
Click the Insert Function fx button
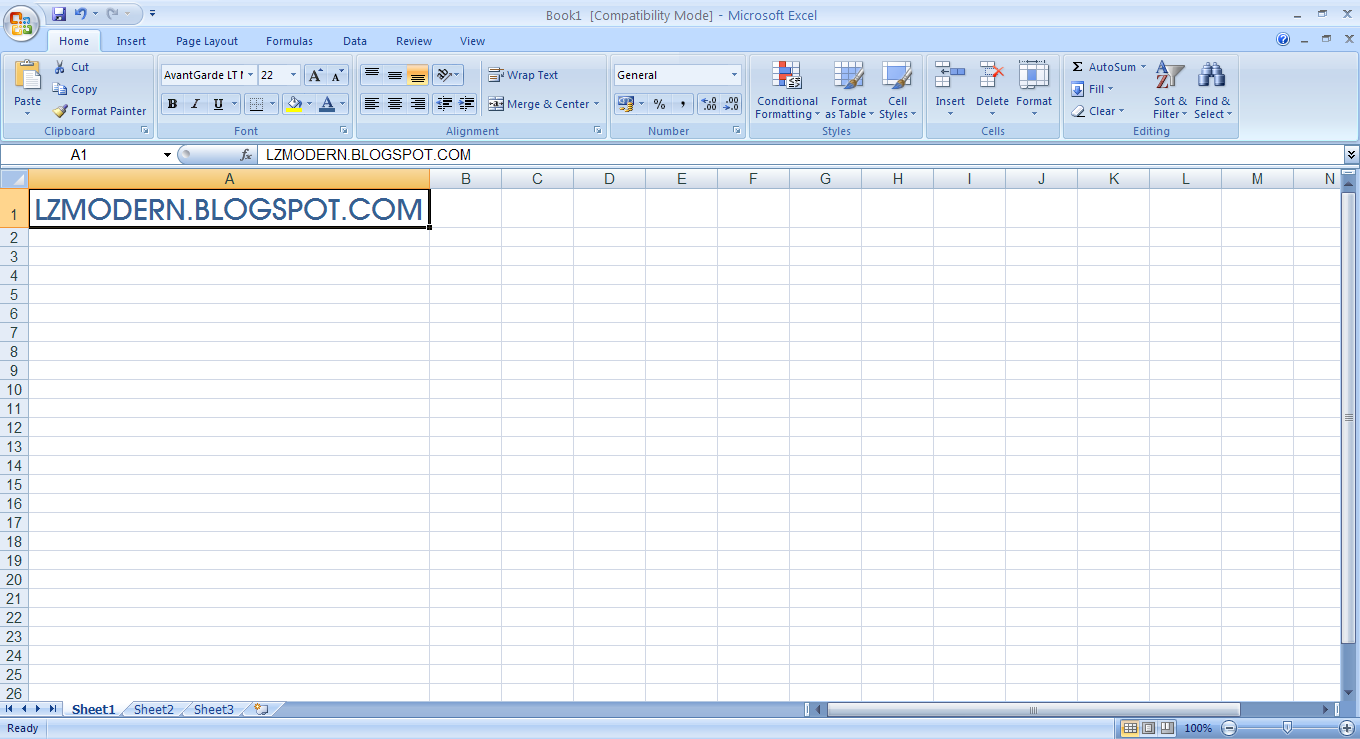click(x=246, y=155)
